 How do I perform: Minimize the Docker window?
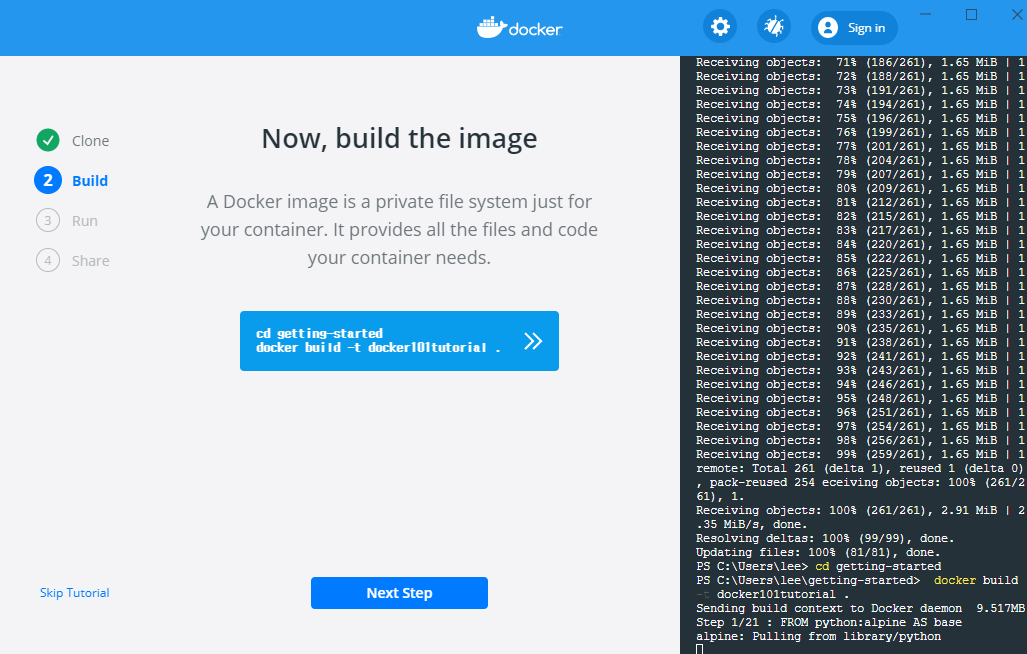tap(925, 14)
